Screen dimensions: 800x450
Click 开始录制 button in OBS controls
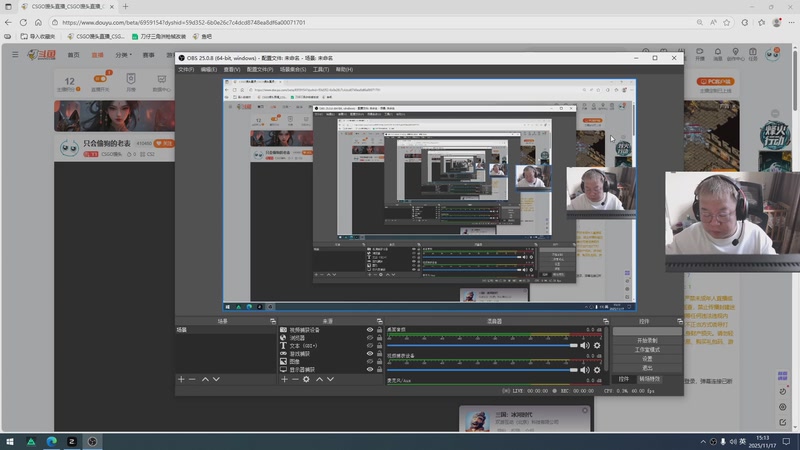(647, 340)
